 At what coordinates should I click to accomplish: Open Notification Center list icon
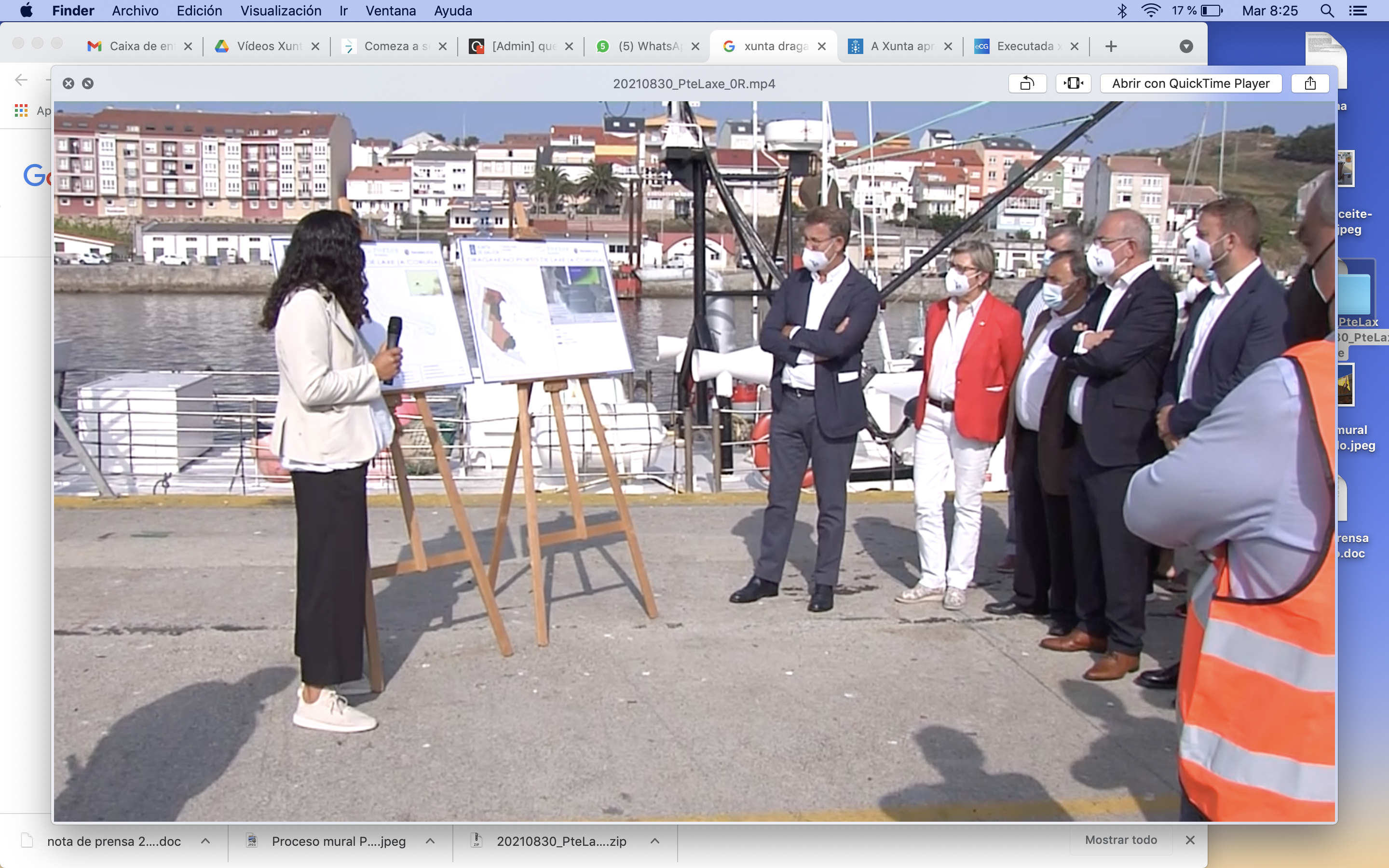[1358, 10]
